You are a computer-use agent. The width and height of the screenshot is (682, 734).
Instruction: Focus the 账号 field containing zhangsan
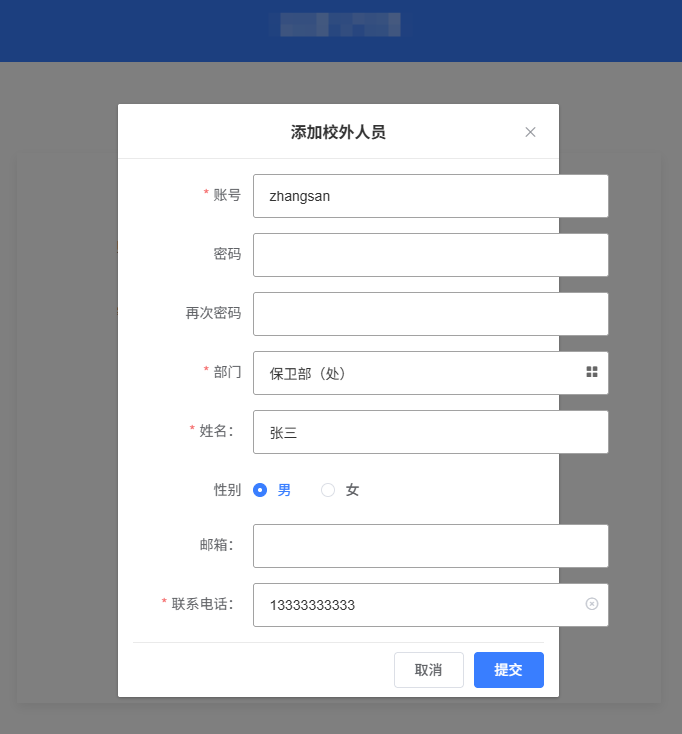click(431, 196)
